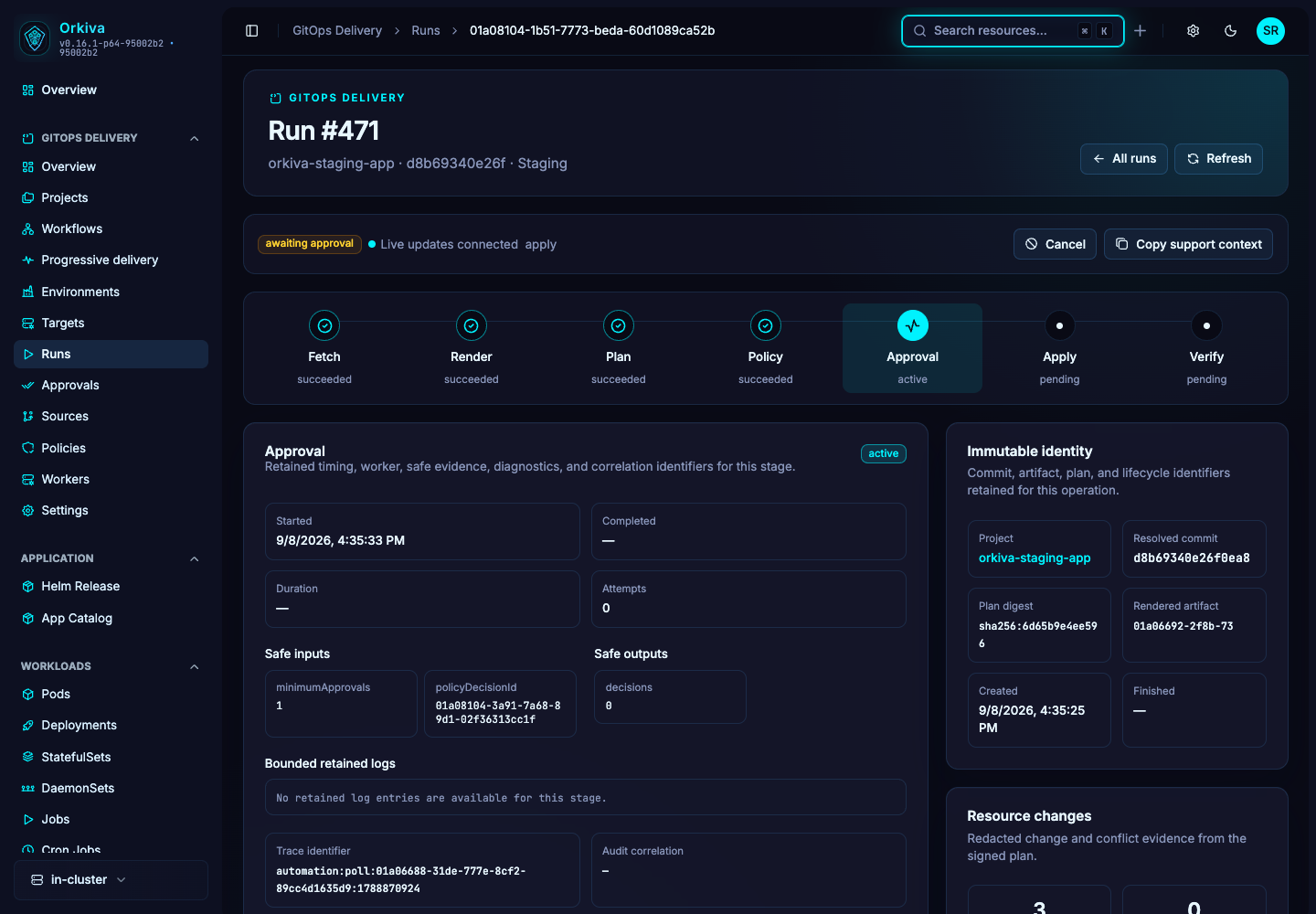Open Targets in the sidebar
This screenshot has width=1316, height=914.
(x=111, y=324)
